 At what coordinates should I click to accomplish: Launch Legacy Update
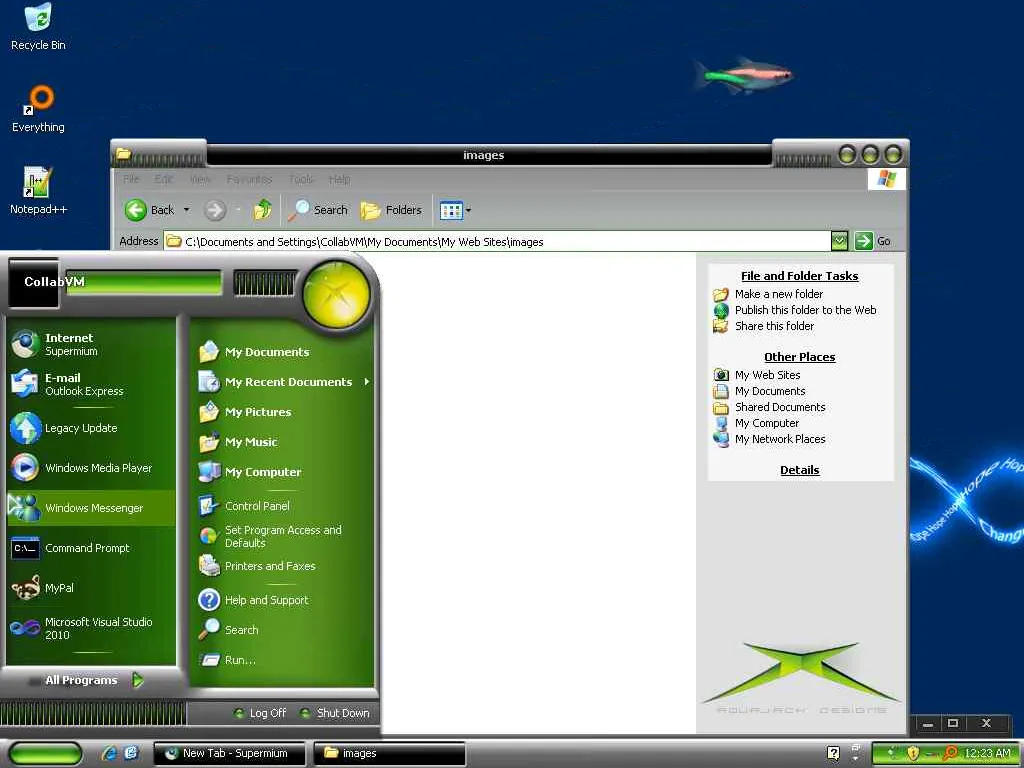pyautogui.click(x=91, y=428)
